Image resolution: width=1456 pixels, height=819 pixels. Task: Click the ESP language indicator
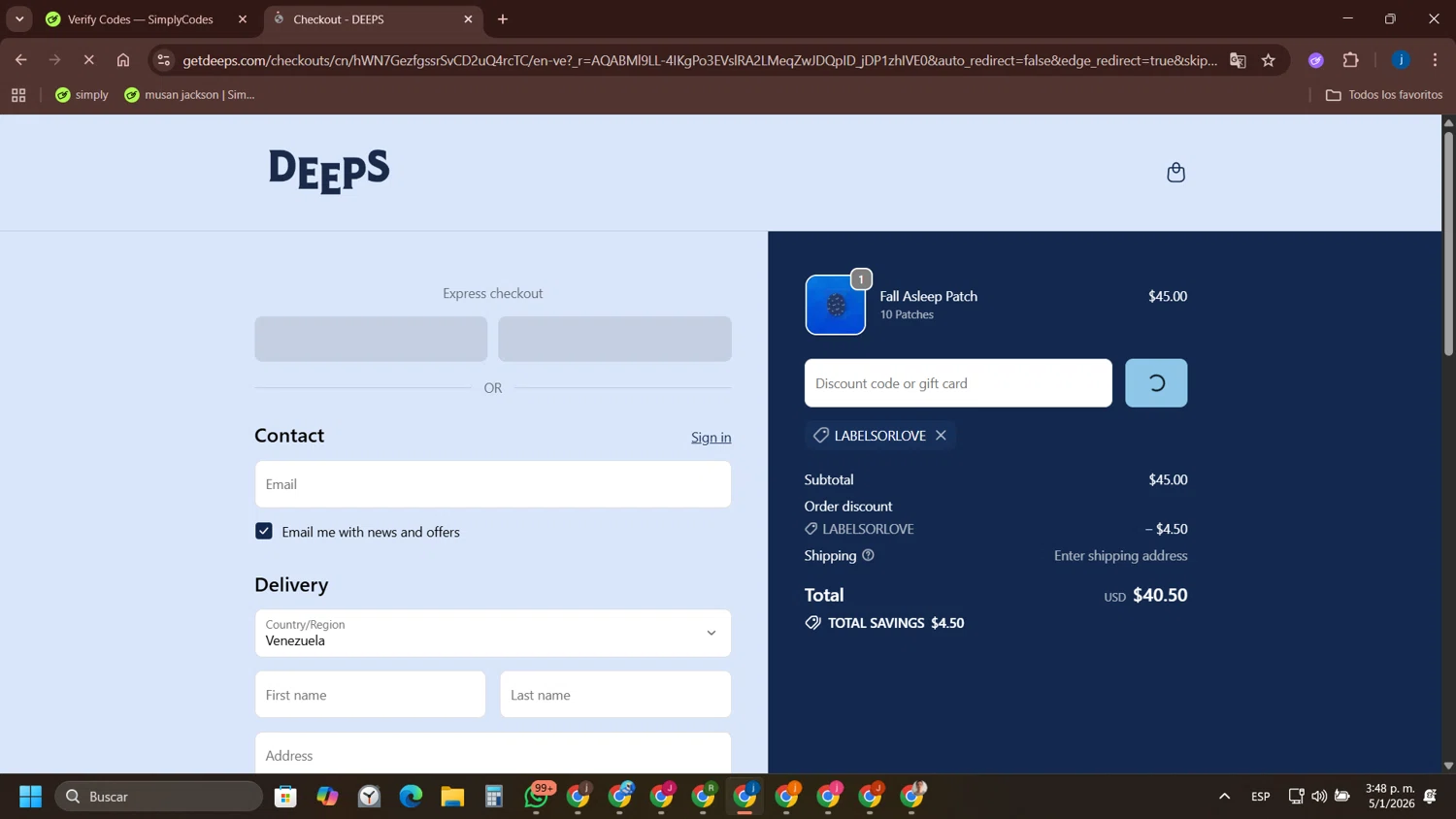pos(1261,797)
